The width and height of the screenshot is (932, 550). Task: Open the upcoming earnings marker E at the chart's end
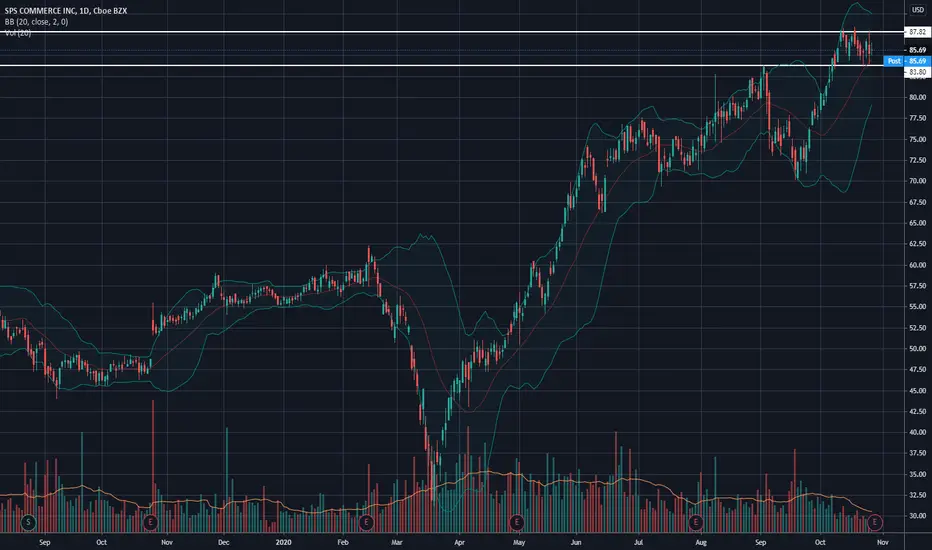pyautogui.click(x=874, y=523)
